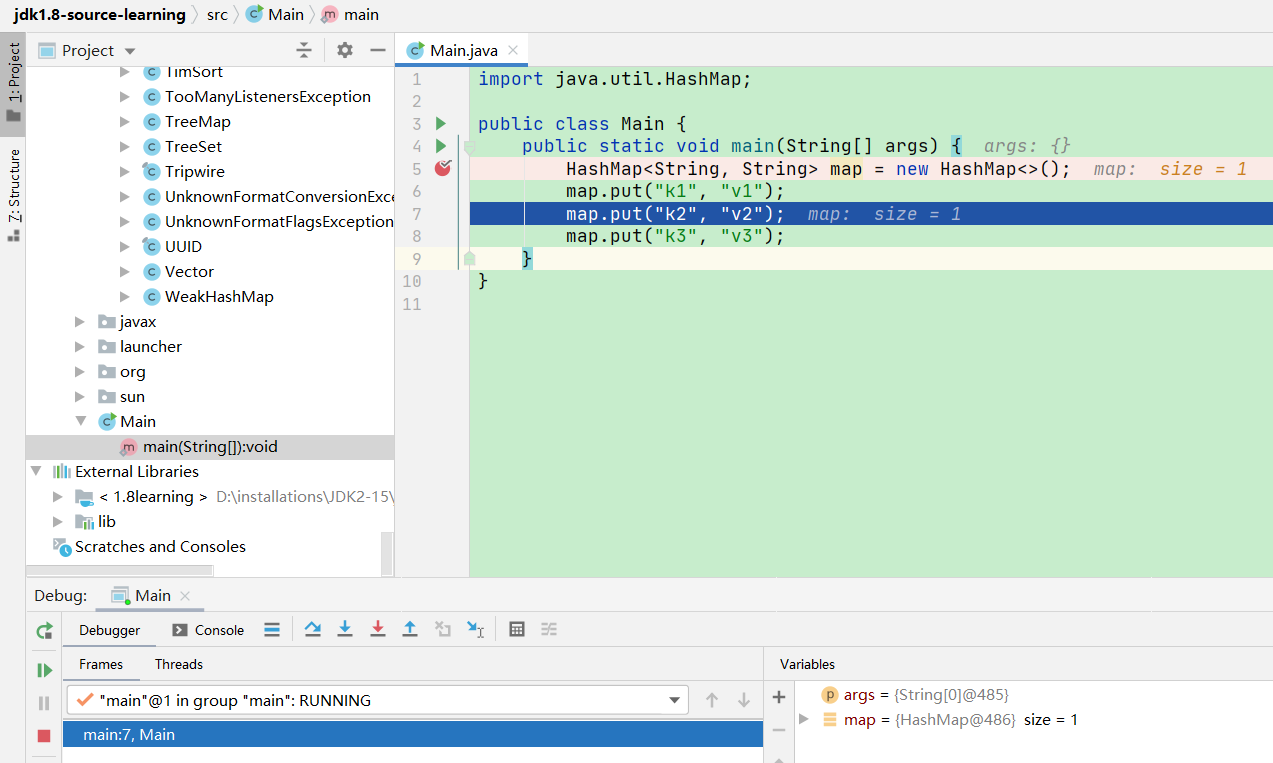1273x763 pixels.
Task: Click the Rerun Main debug icon
Action: tap(44, 631)
